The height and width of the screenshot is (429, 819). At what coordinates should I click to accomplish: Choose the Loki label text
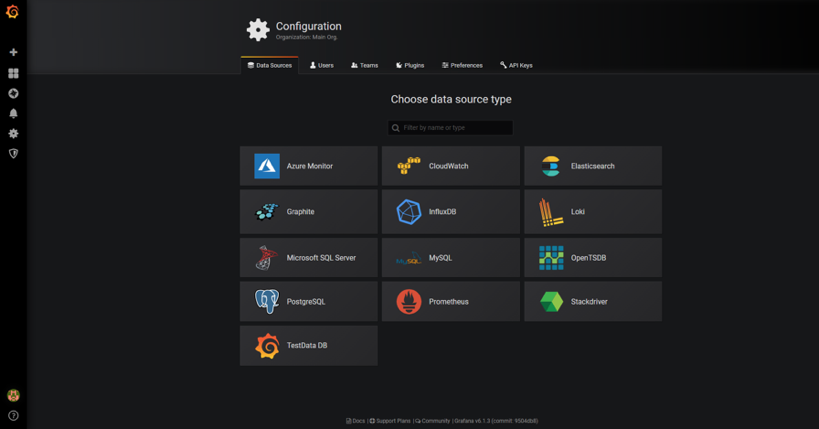pyautogui.click(x=578, y=212)
